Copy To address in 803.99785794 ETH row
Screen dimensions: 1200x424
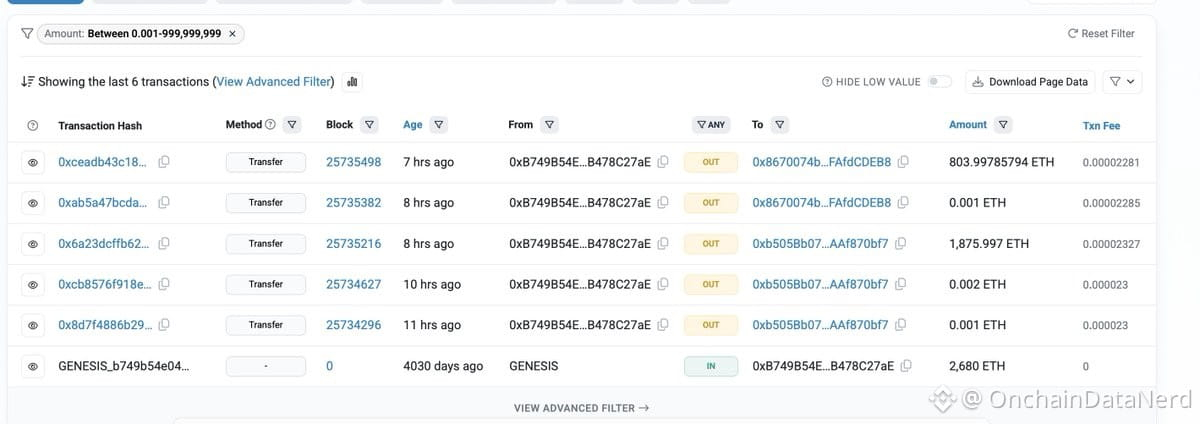point(903,162)
